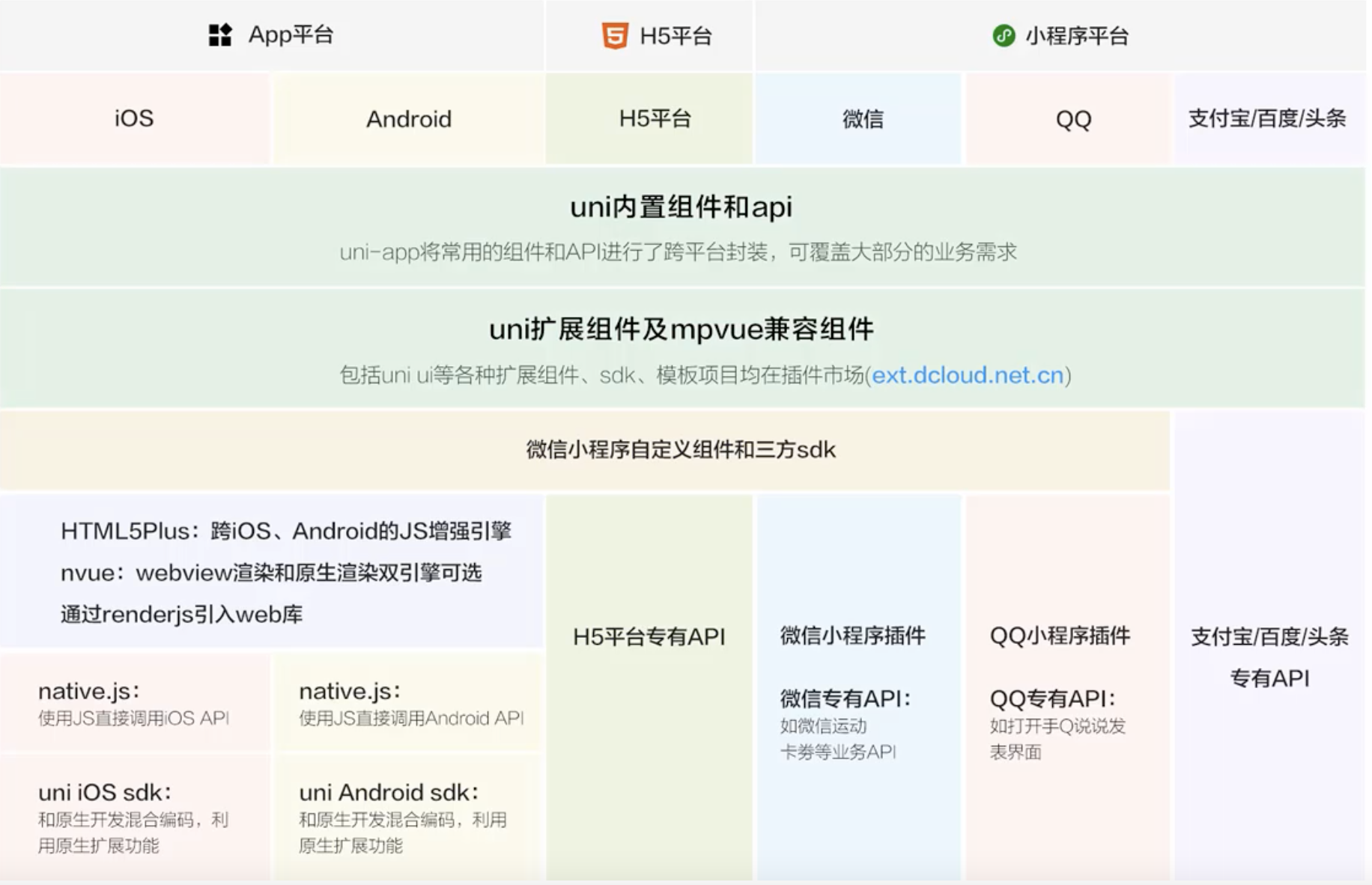Open the ext.dcloud.net.cn plugin market link
Viewport: 1372px width, 885px height.
[968, 375]
